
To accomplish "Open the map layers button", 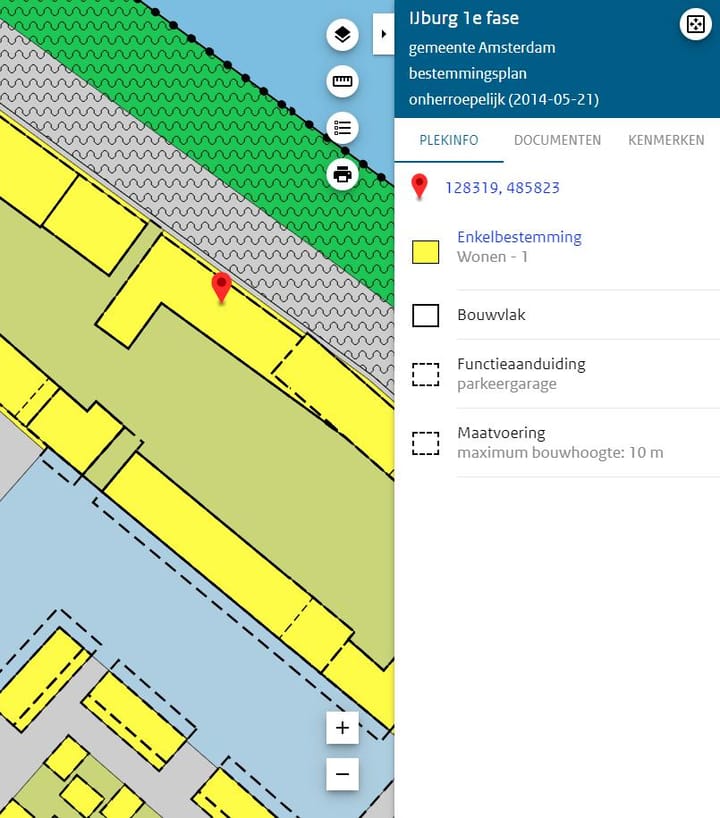I will point(343,36).
